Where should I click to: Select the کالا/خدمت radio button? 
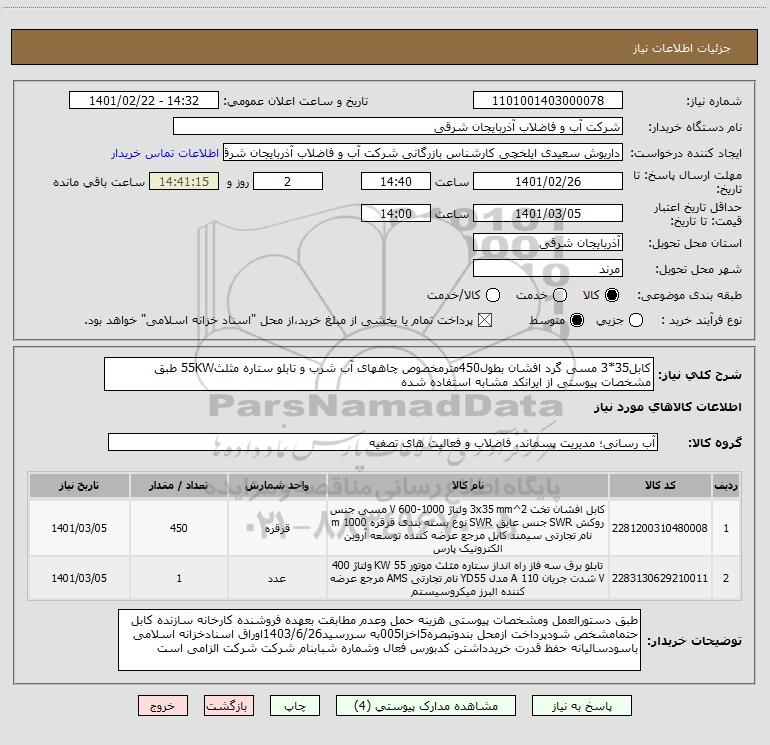tap(493, 295)
